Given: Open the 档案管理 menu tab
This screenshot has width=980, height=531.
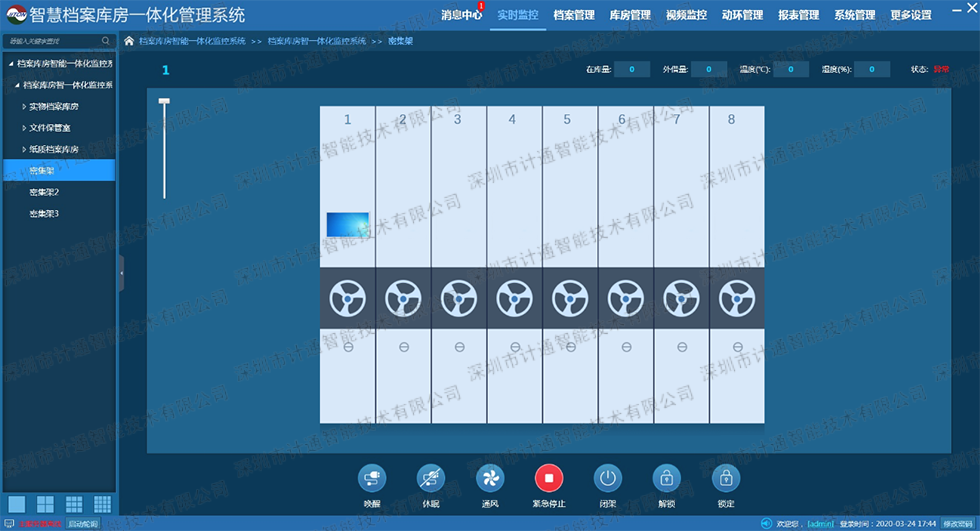Looking at the screenshot, I should (573, 15).
